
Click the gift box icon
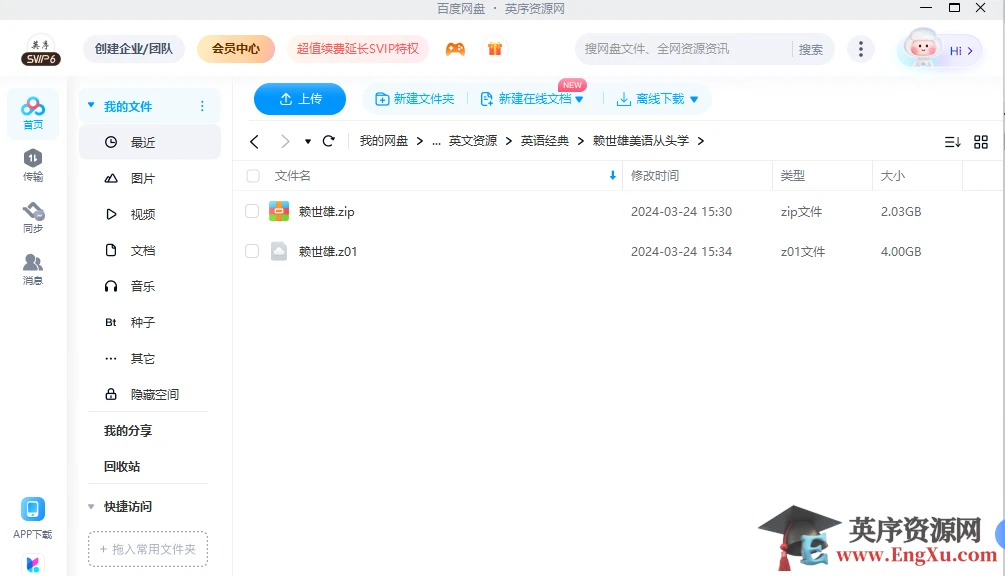pos(495,49)
